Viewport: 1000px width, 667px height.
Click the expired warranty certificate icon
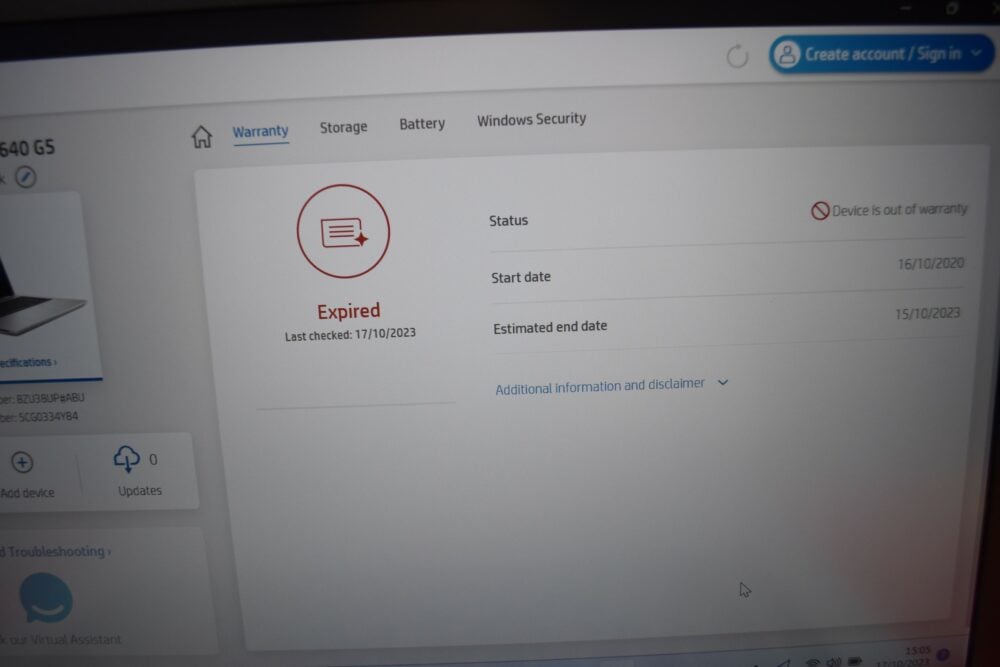click(343, 231)
